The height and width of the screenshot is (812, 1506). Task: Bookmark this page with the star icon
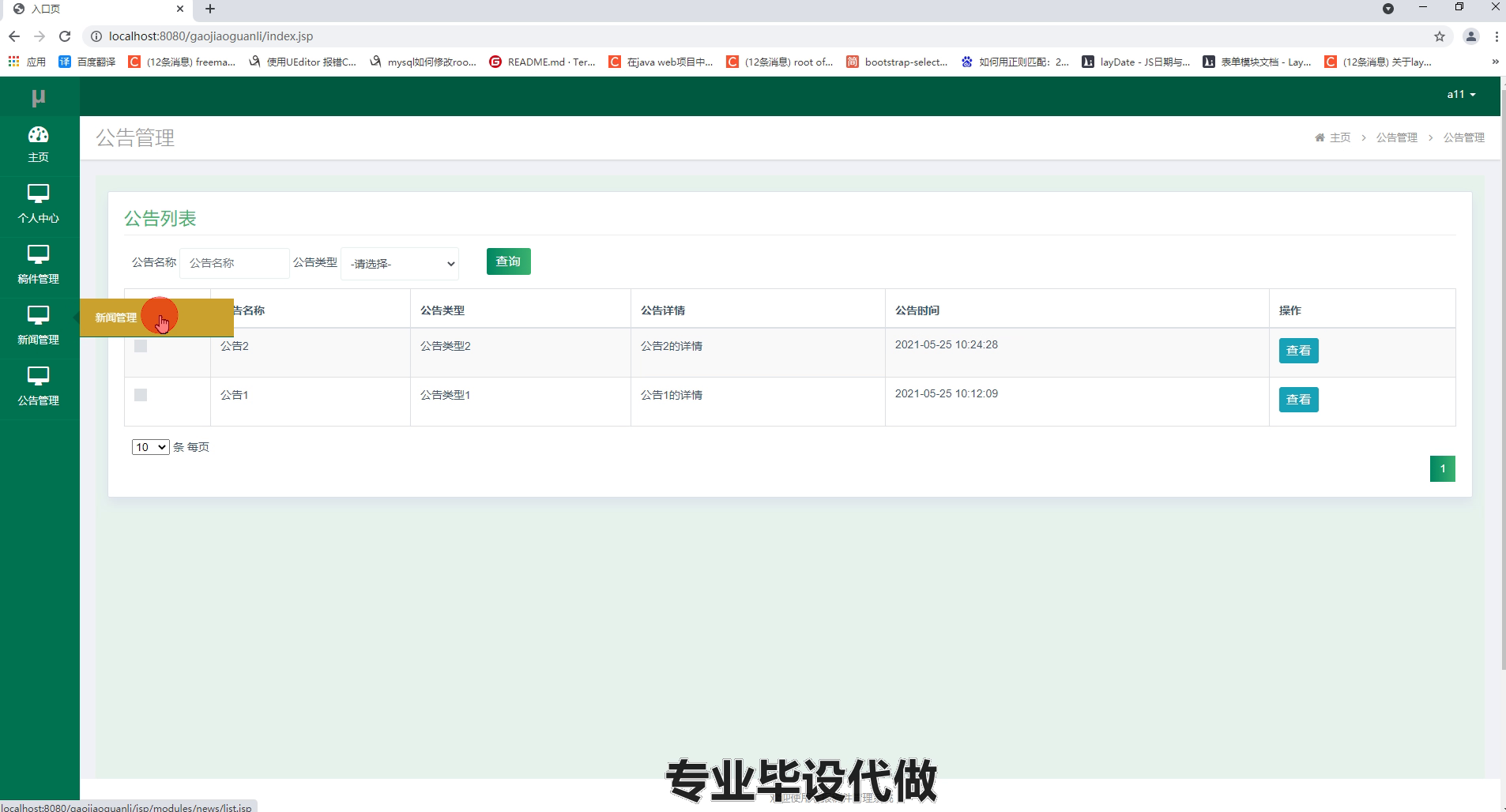tap(1440, 36)
